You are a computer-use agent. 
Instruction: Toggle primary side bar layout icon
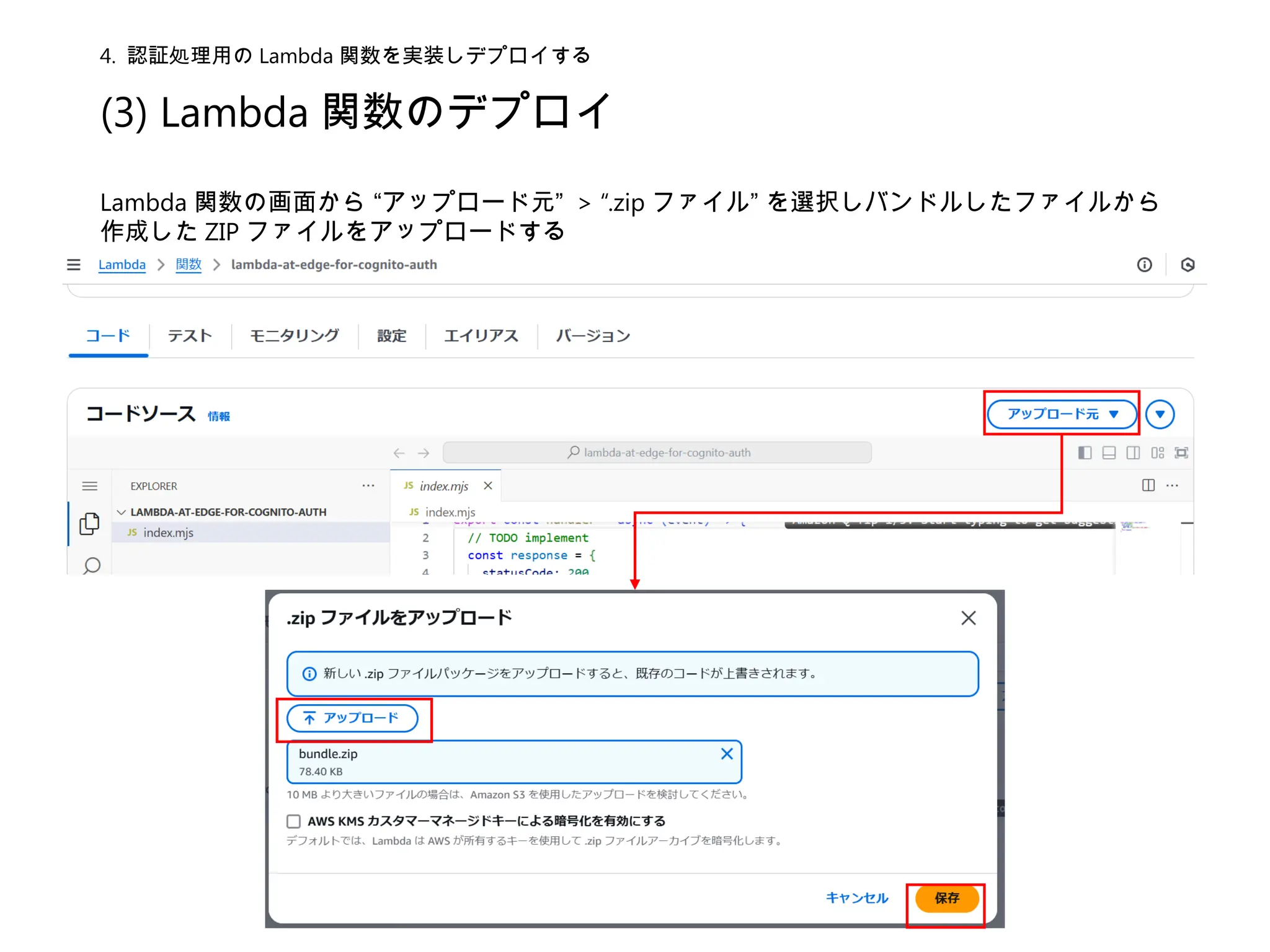(1085, 453)
